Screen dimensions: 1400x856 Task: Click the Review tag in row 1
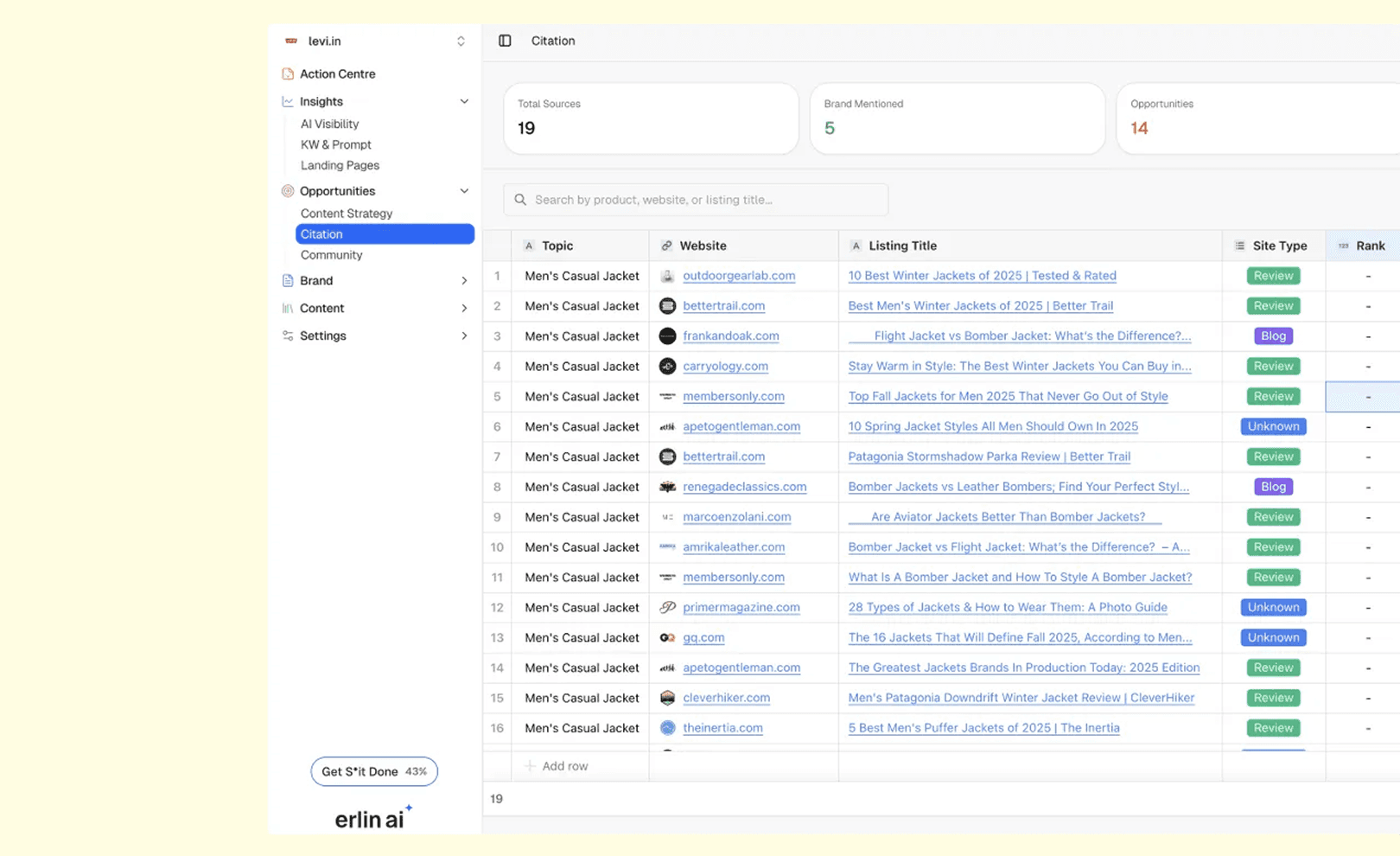coord(1273,276)
